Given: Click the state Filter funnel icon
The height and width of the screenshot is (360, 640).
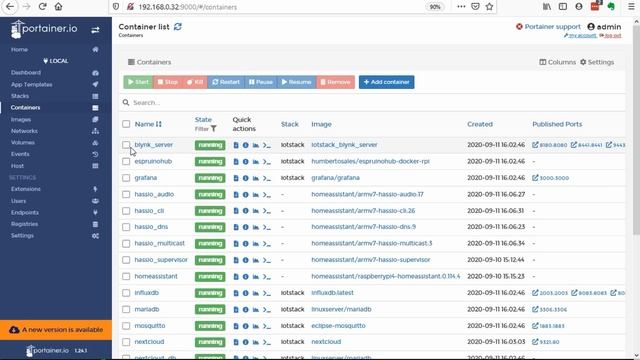Looking at the screenshot, I should pyautogui.click(x=213, y=129).
